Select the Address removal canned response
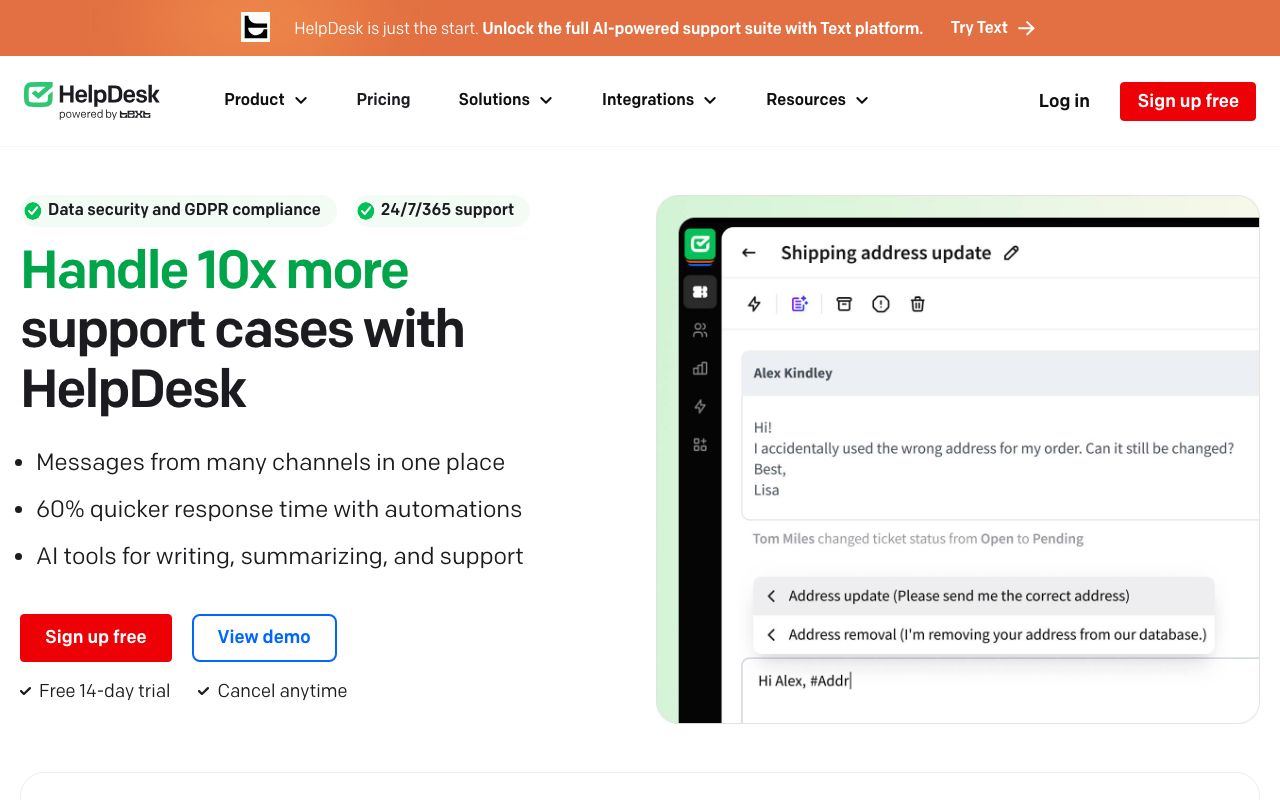The image size is (1280, 800). tap(984, 634)
